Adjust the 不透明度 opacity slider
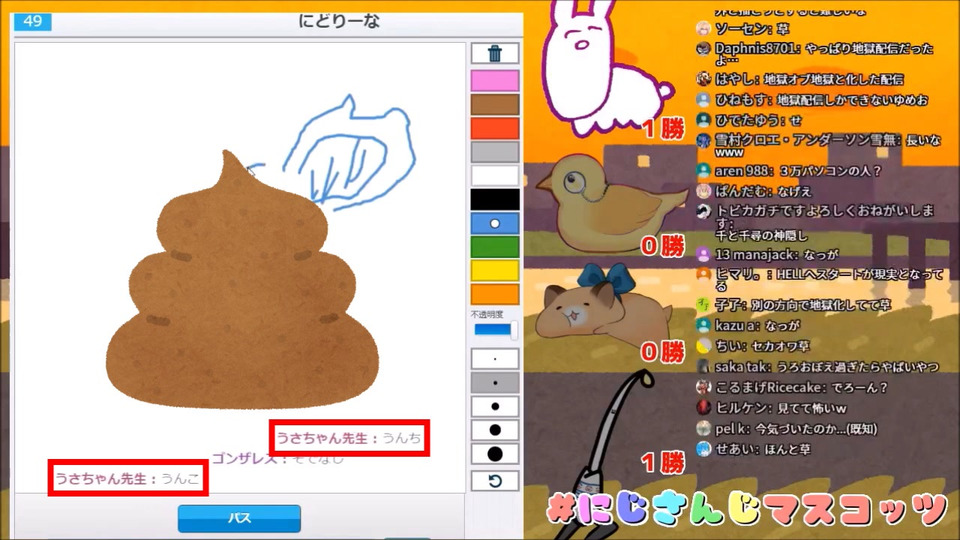 495,330
